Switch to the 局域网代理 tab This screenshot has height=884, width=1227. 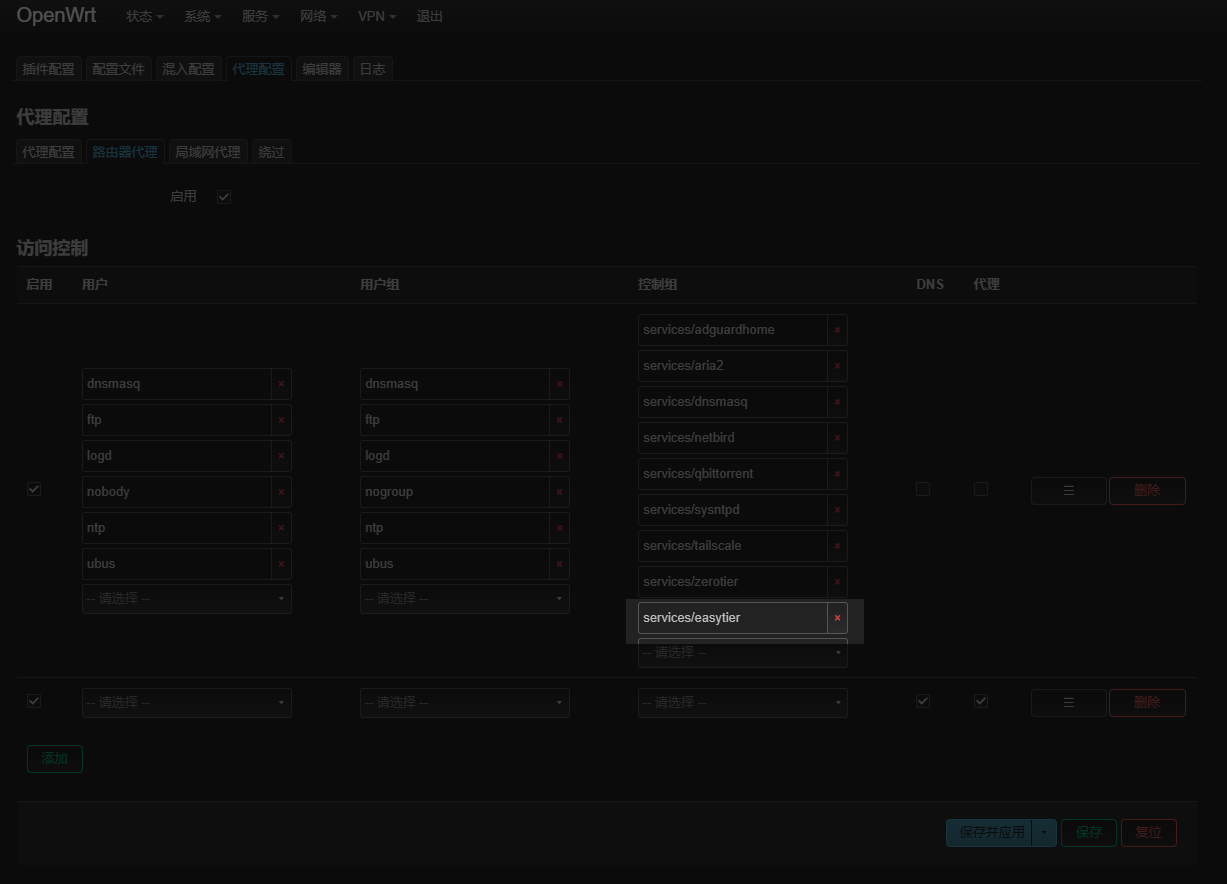[208, 152]
